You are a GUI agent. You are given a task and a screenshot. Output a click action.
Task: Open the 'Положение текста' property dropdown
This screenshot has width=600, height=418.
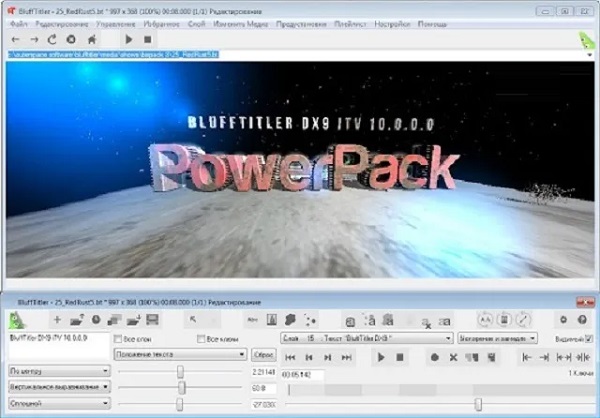click(x=180, y=354)
